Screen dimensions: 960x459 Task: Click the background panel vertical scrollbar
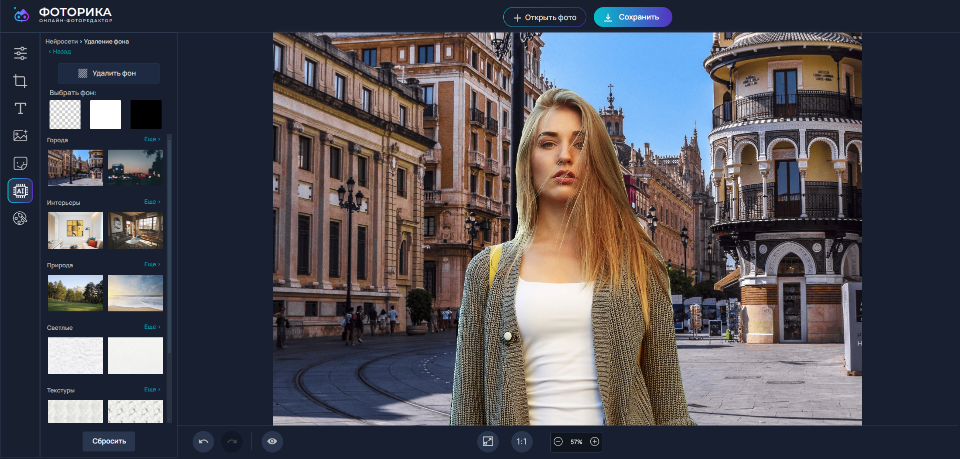(170, 245)
